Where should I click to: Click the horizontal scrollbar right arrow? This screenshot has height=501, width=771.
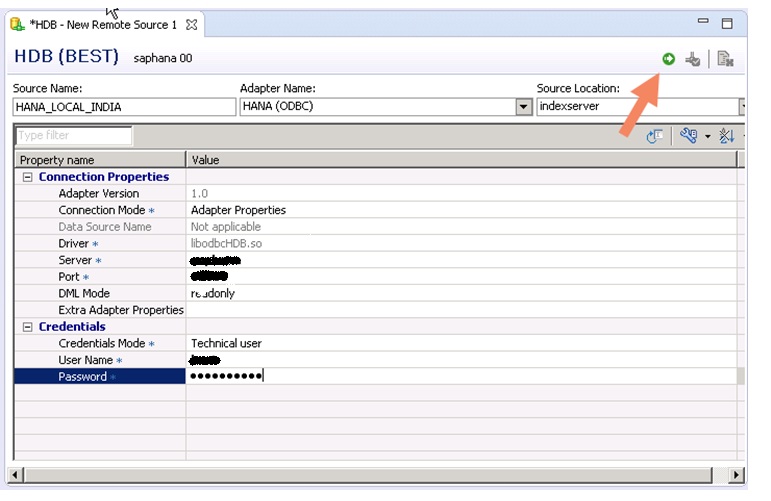click(736, 475)
